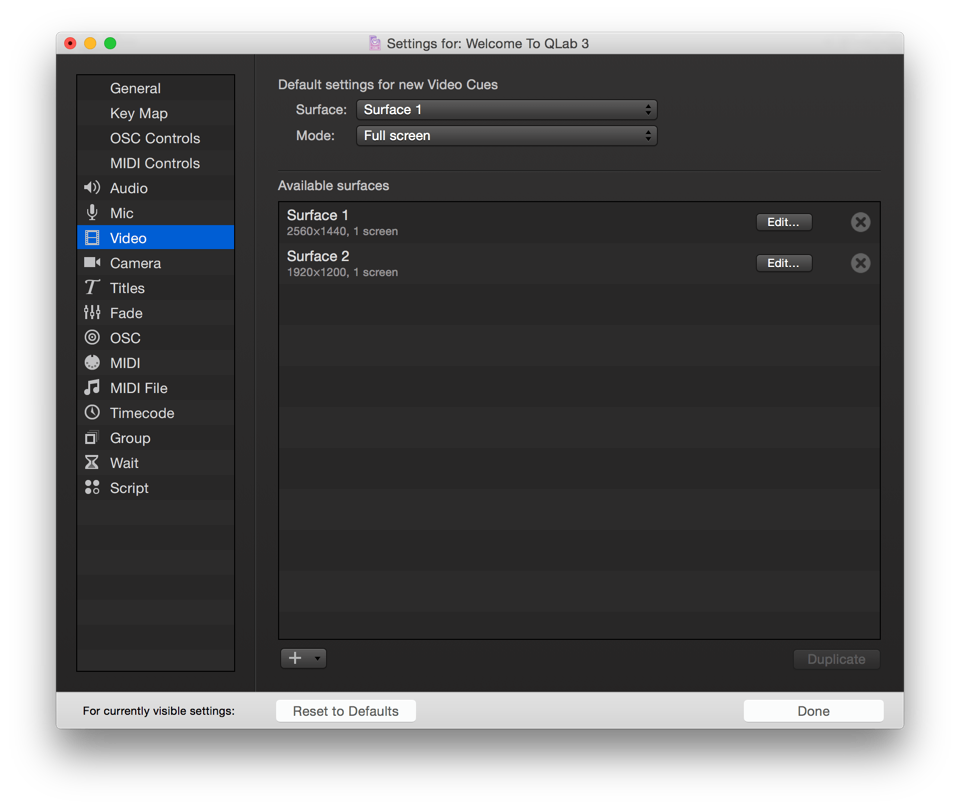Switch to General settings section
The image size is (960, 809).
[x=135, y=89]
